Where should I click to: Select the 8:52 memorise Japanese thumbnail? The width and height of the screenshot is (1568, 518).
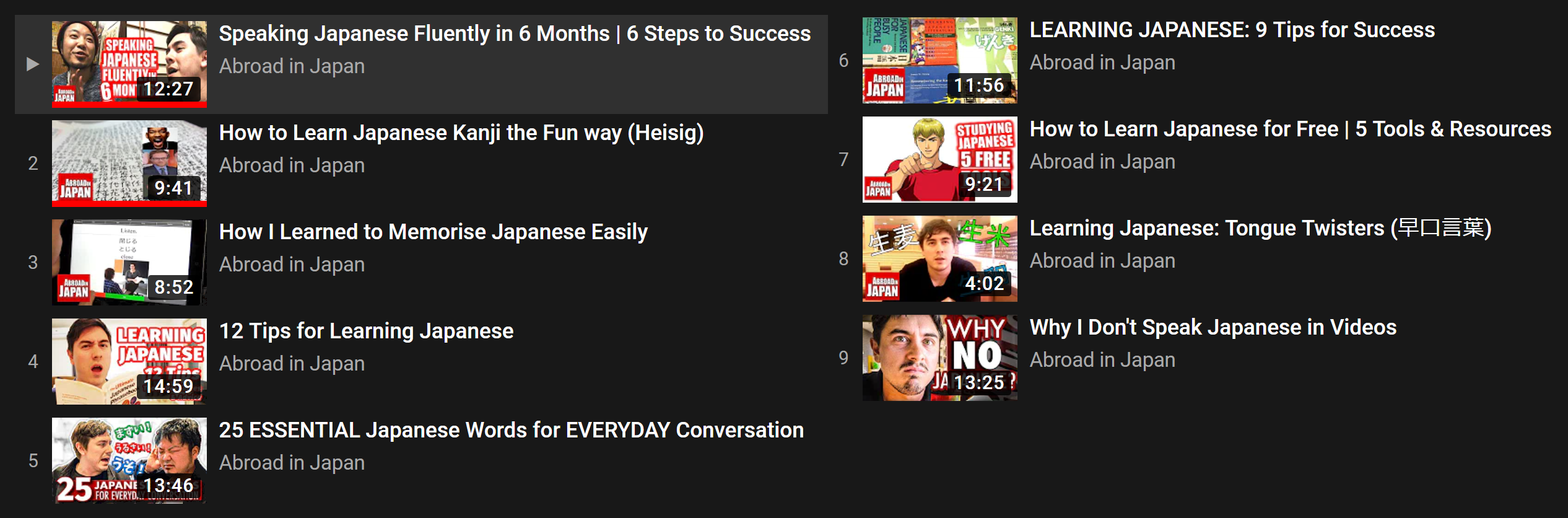[129, 262]
